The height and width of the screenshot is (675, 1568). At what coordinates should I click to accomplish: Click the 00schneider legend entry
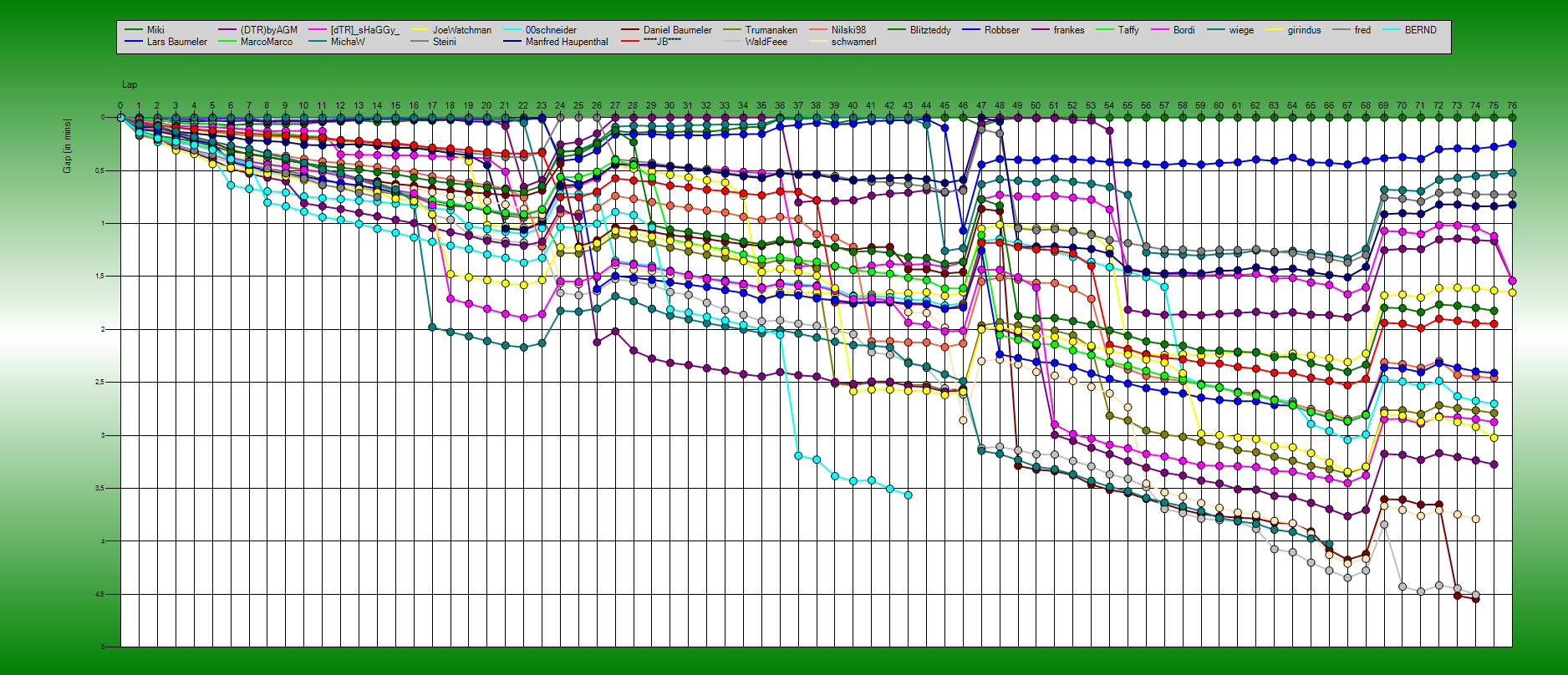tap(551, 30)
